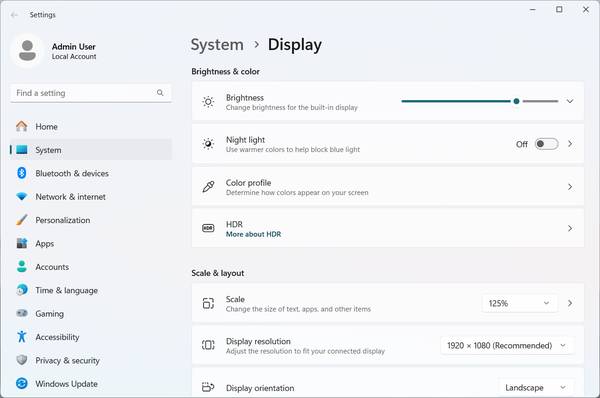Open Admin User Local Account profile
600x398 pixels.
point(55,51)
